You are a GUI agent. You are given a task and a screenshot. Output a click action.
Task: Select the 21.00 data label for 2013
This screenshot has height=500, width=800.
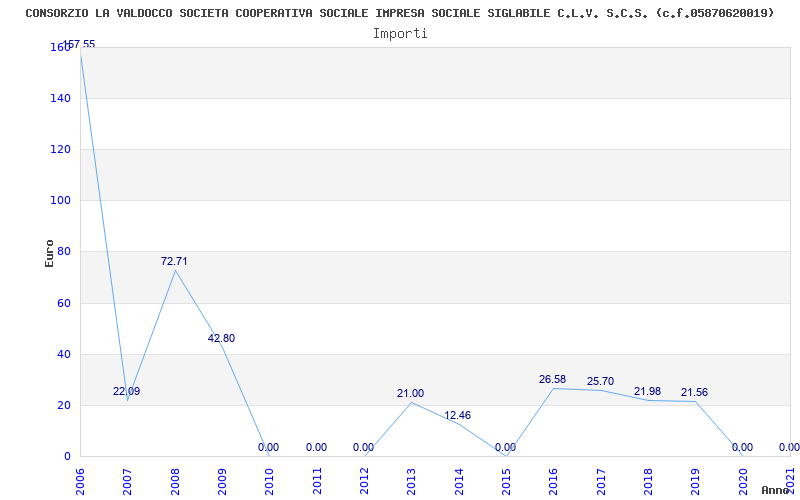(410, 393)
